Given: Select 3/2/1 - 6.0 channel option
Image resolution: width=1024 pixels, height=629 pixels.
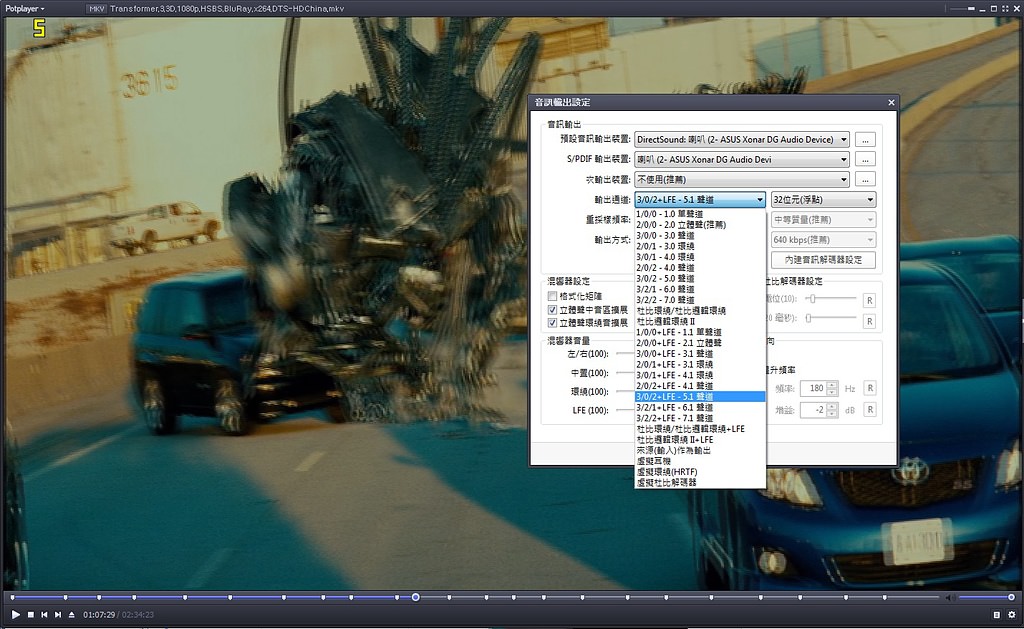Looking at the screenshot, I should (699, 289).
